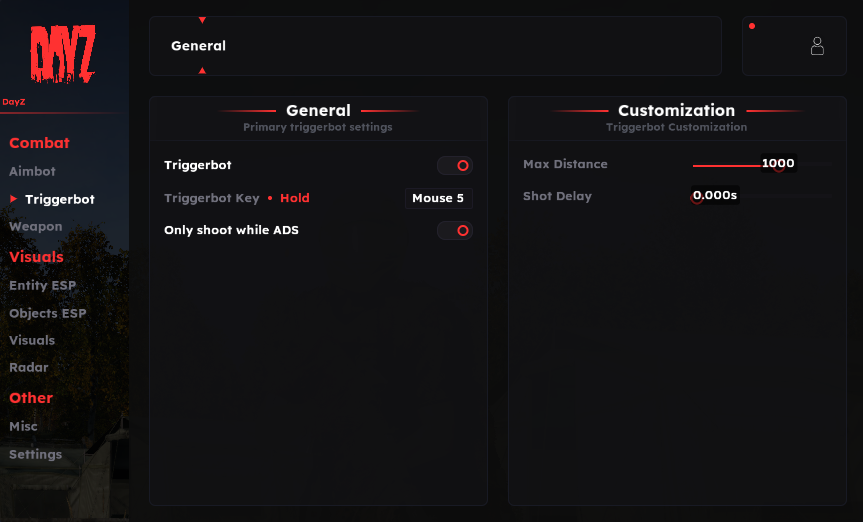This screenshot has width=863, height=522.
Task: Click the down triangle above General tab
Action: pos(202,20)
